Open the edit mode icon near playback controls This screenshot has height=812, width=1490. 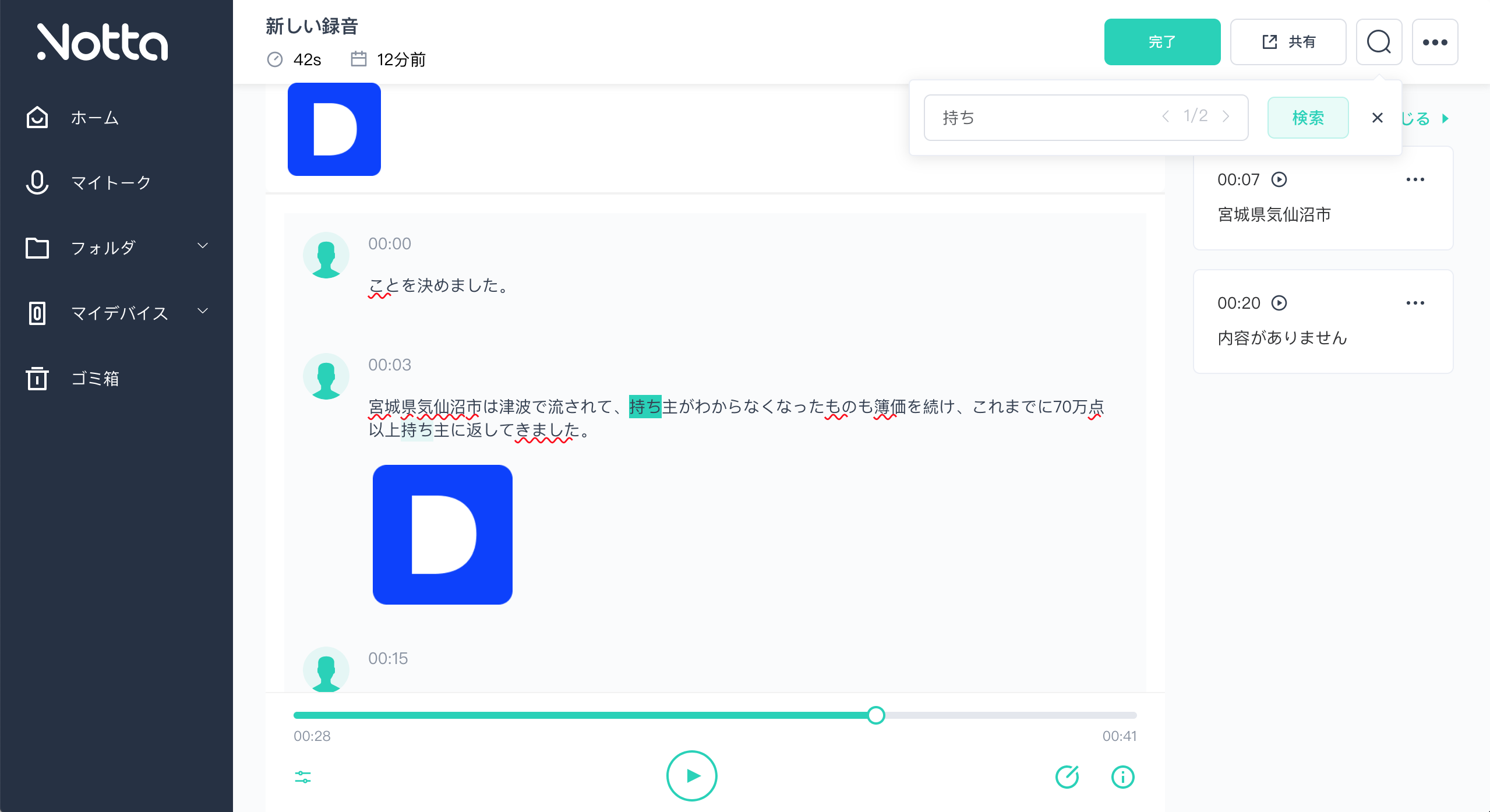point(1068,776)
